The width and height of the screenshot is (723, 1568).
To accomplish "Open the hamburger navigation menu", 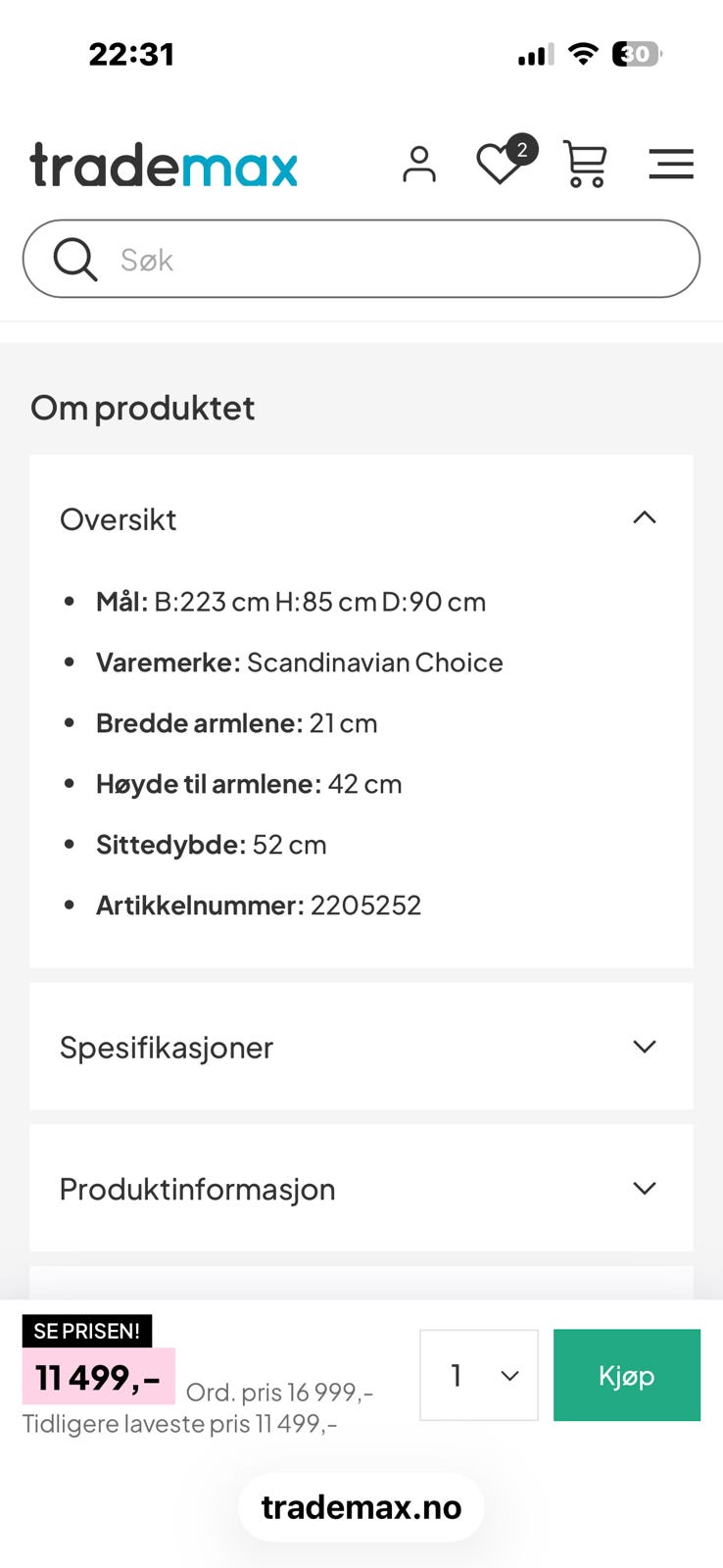I will [671, 164].
